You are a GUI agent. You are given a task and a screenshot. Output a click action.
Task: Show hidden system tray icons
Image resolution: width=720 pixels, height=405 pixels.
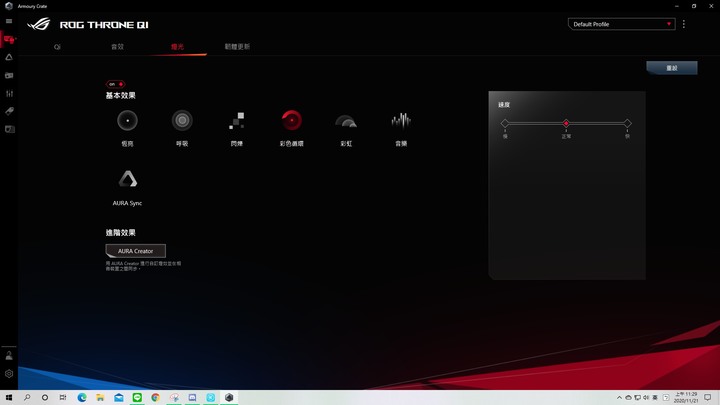619,398
